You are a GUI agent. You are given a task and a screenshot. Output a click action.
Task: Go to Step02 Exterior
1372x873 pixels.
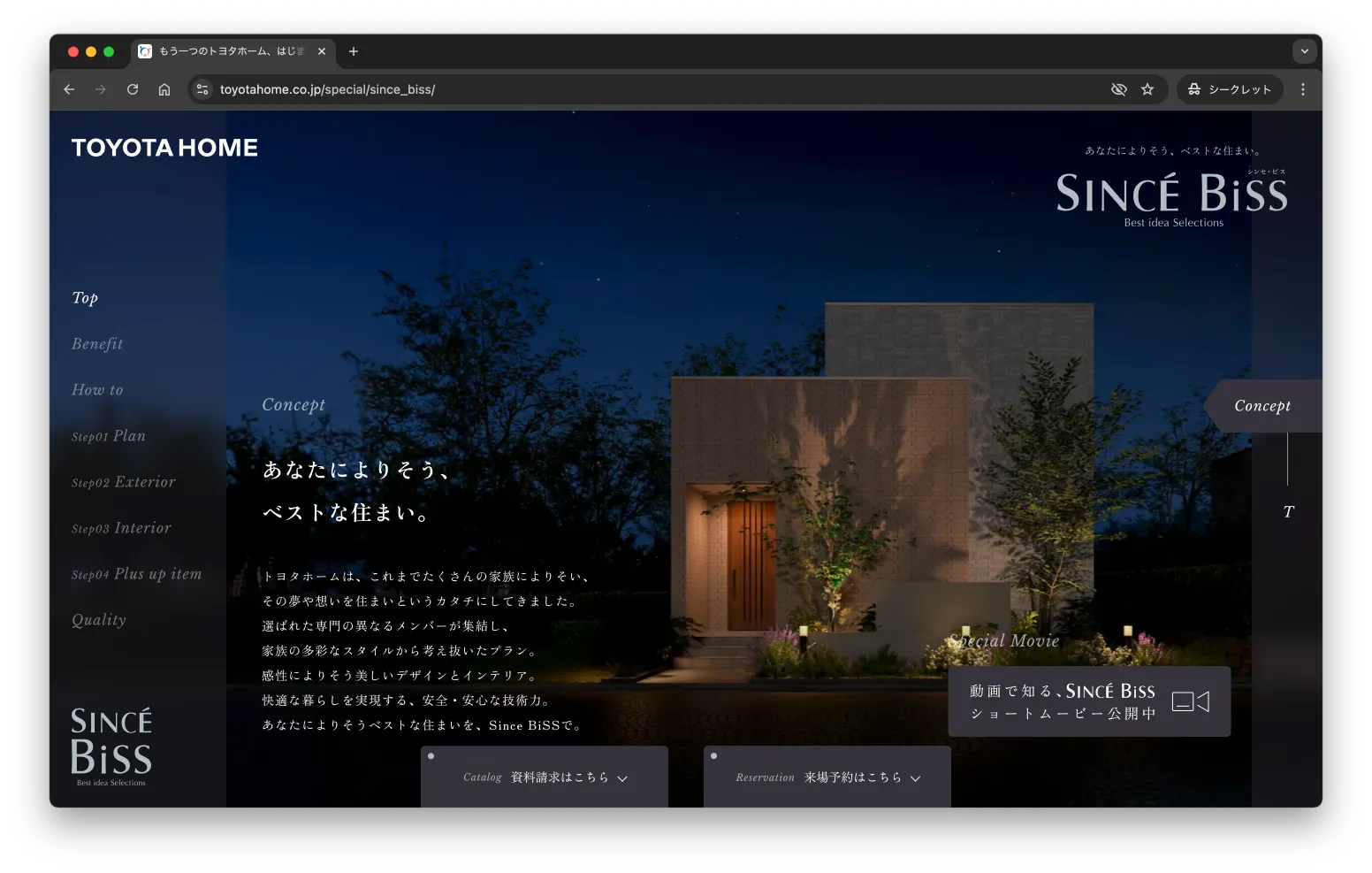(124, 482)
